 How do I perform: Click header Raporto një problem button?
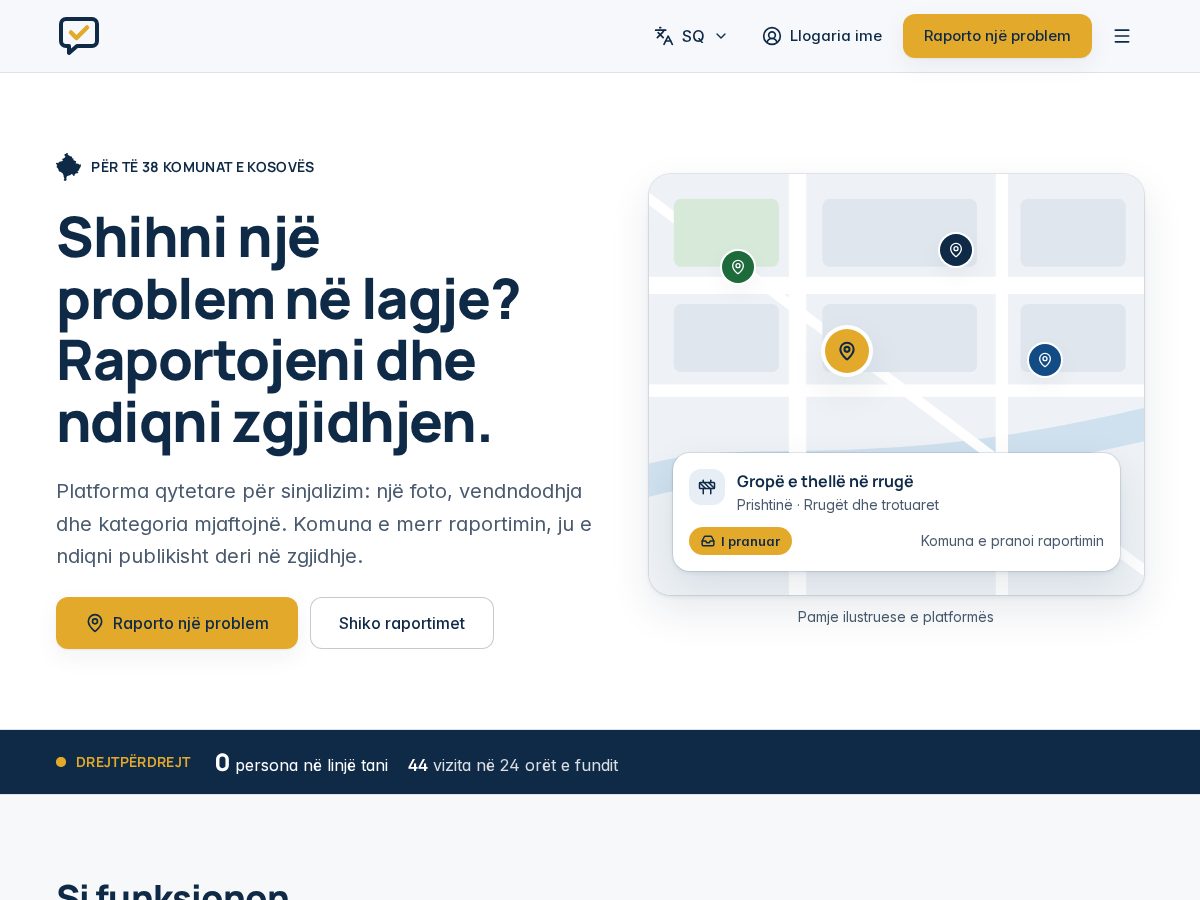(x=997, y=36)
